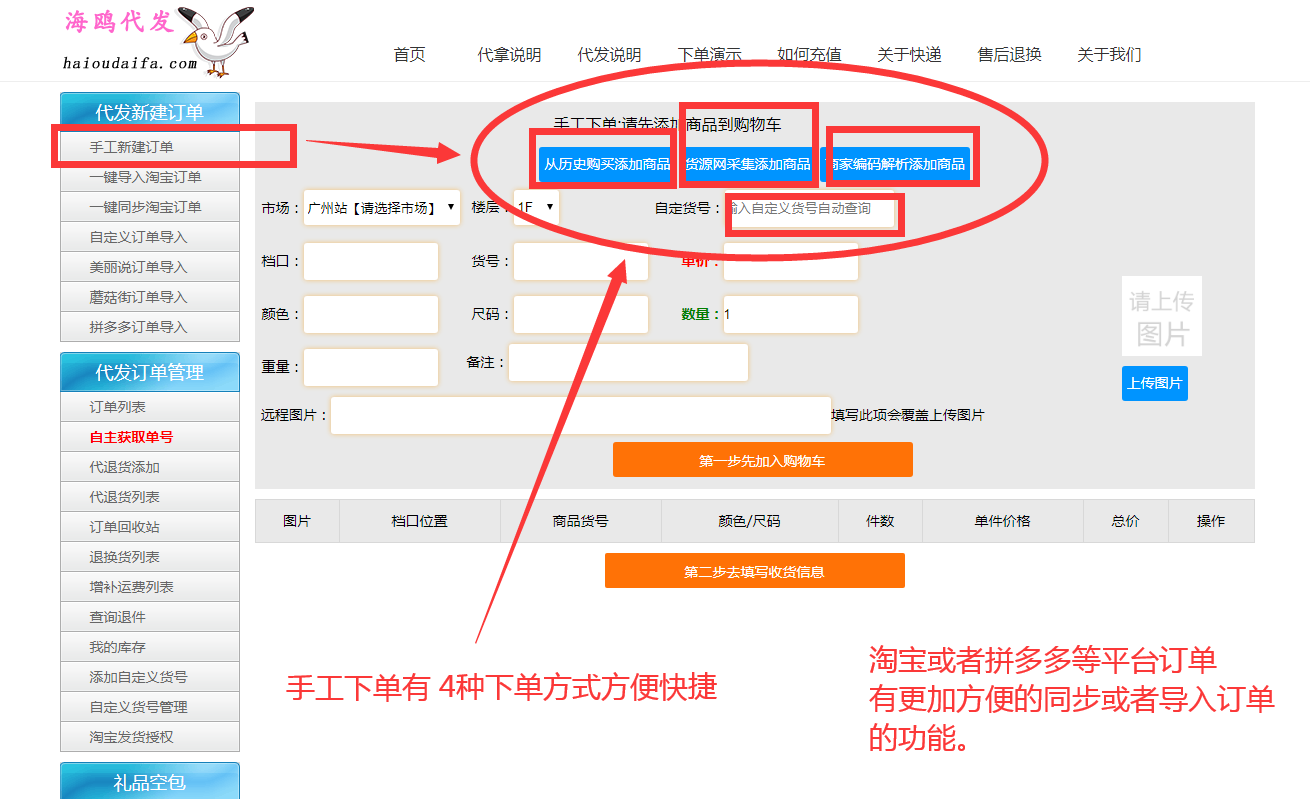Screen dimensions: 1310x799
Task: Open the 市场 广州站 dropdown
Action: pyautogui.click(x=381, y=208)
